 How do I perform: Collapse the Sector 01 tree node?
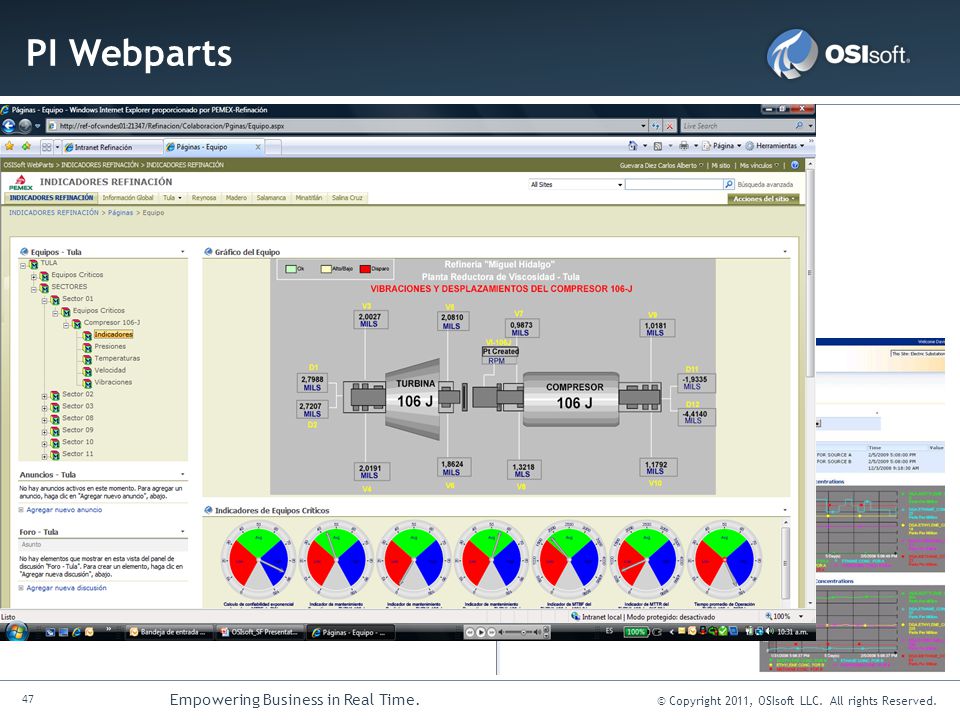44,301
